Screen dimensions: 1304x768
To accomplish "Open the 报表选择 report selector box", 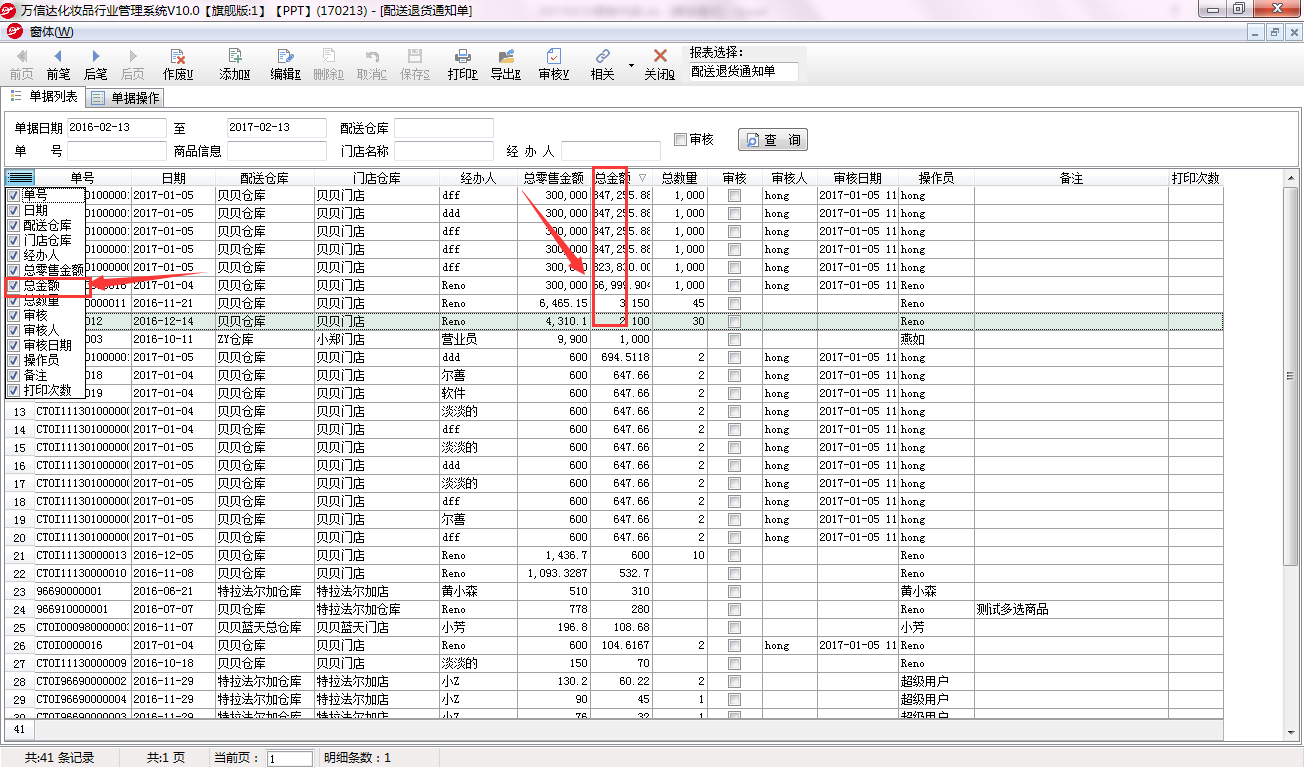I will pyautogui.click(x=744, y=72).
